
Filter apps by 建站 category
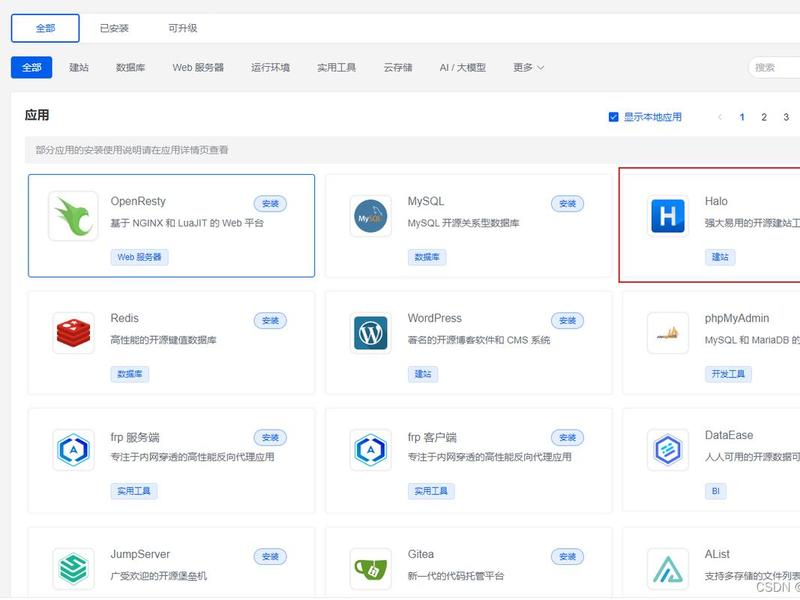(79, 67)
